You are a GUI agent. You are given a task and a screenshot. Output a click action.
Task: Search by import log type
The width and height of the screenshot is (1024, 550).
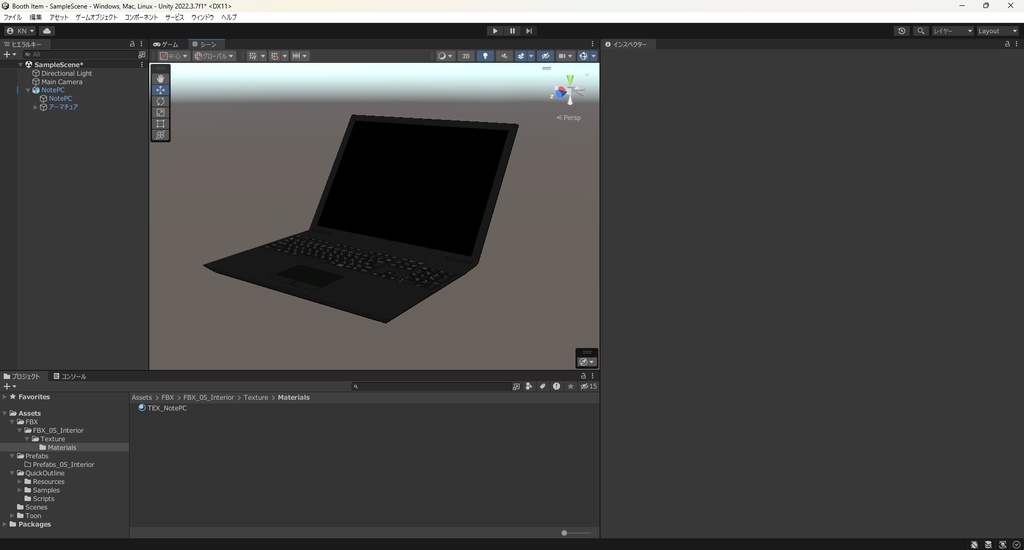tap(556, 386)
